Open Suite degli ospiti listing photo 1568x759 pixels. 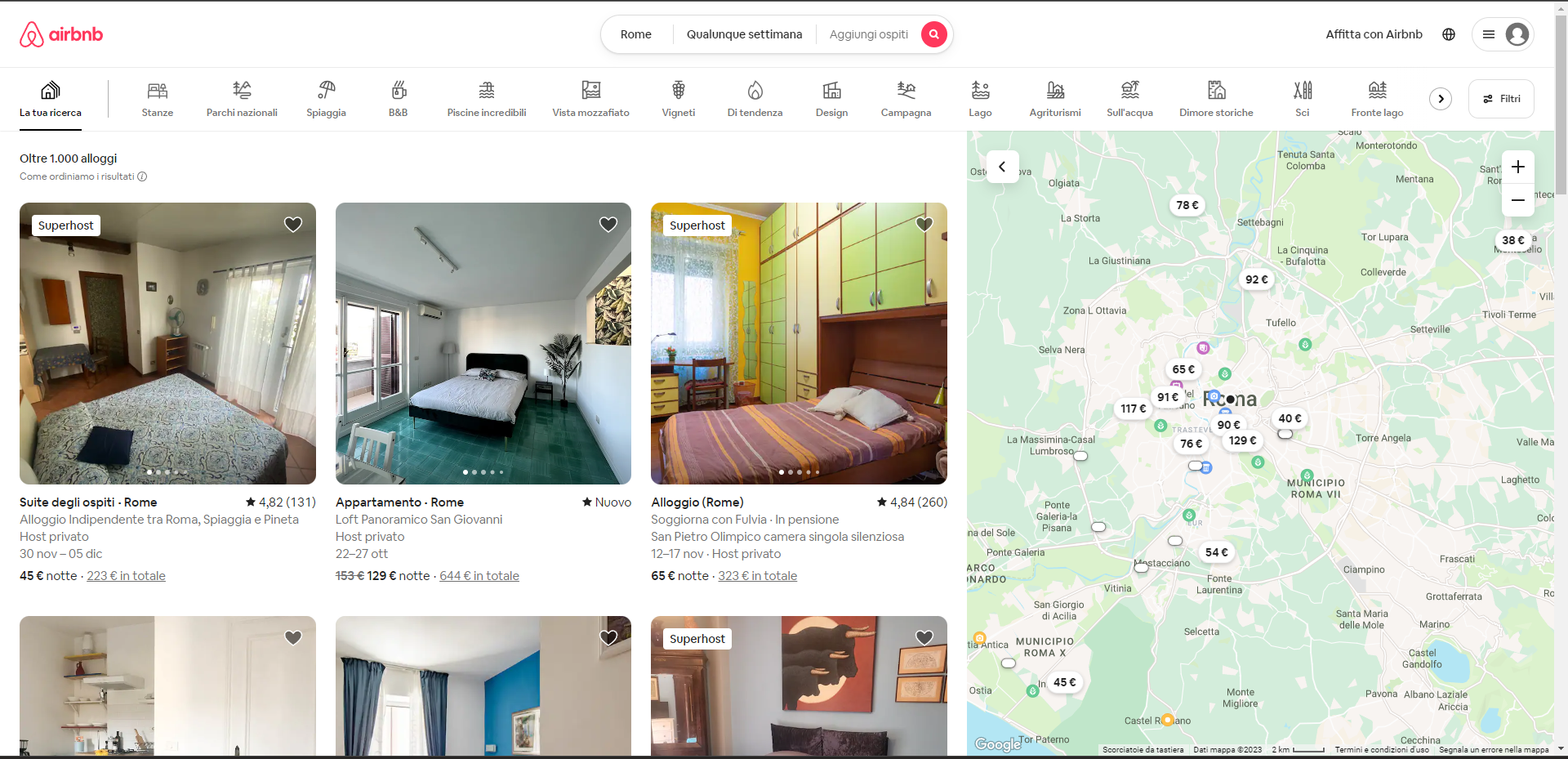point(167,343)
